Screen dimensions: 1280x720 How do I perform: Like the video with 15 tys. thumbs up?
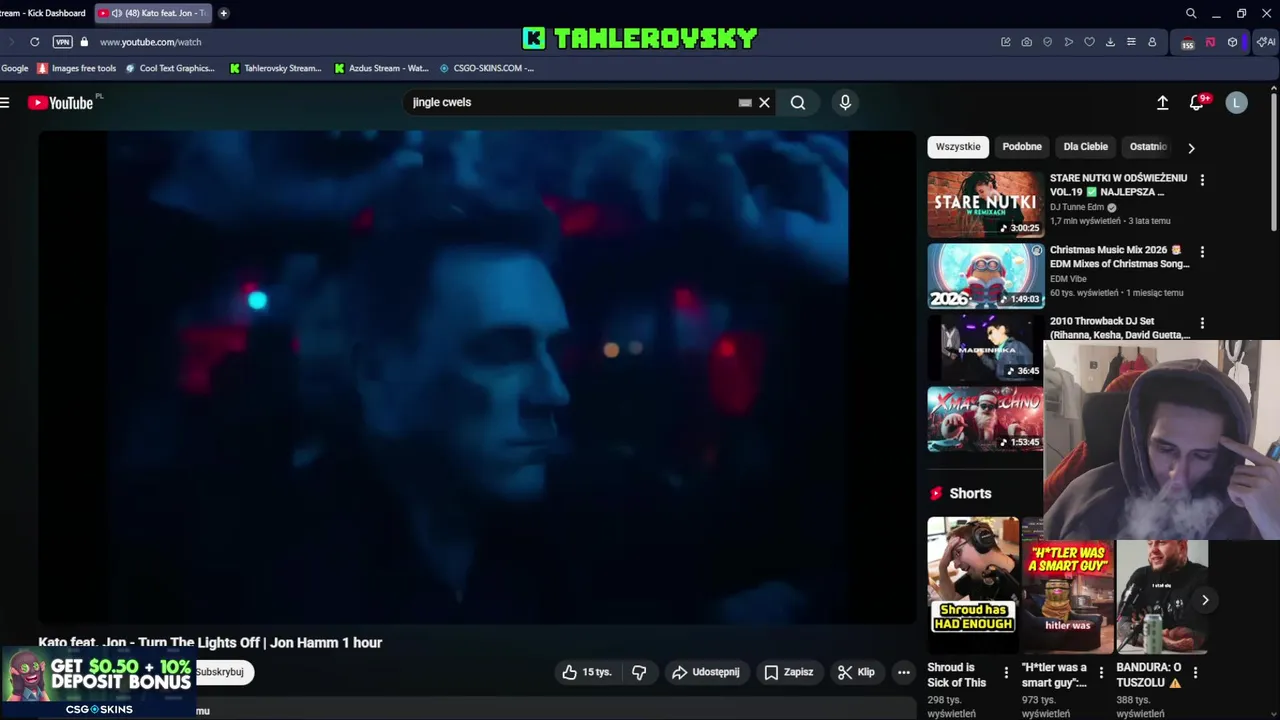[586, 672]
